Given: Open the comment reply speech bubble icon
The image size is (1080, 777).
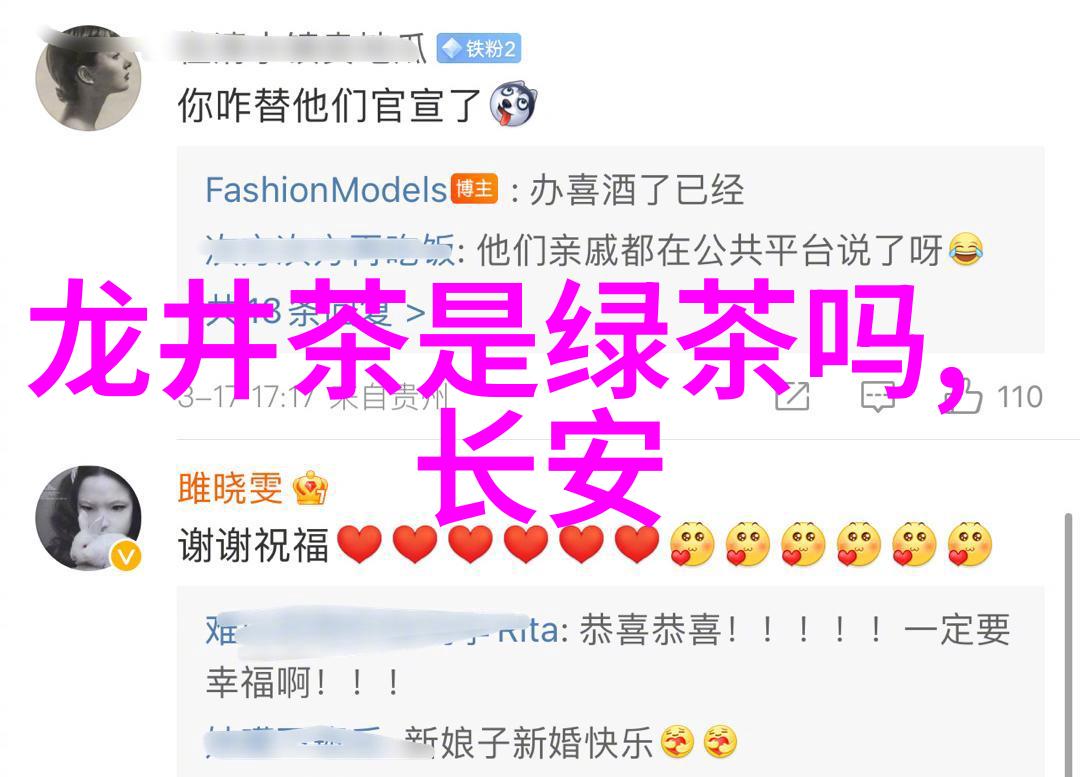Looking at the screenshot, I should 878,397.
